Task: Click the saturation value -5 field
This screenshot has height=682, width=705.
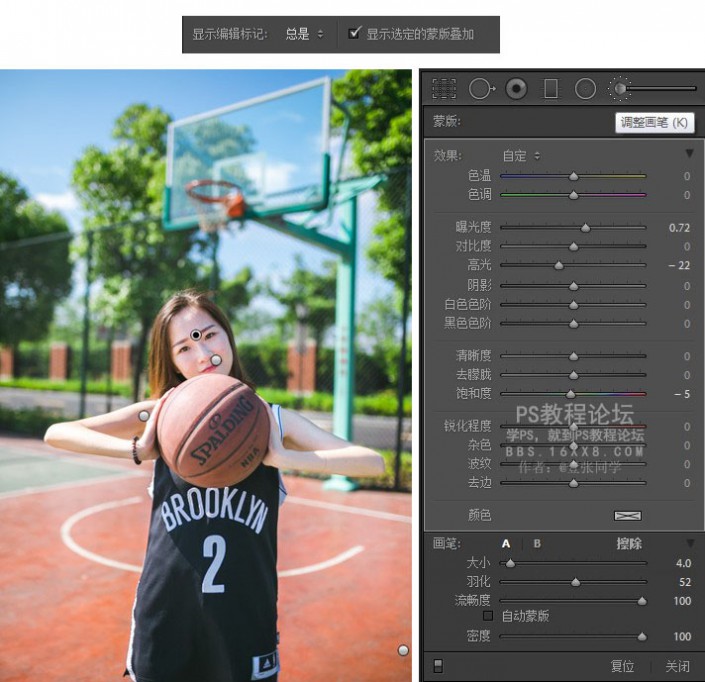Action: pyautogui.click(x=682, y=394)
